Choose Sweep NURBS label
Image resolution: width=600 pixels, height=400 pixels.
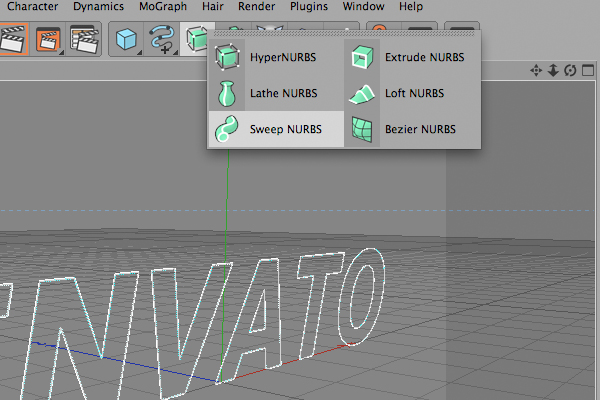(x=285, y=129)
